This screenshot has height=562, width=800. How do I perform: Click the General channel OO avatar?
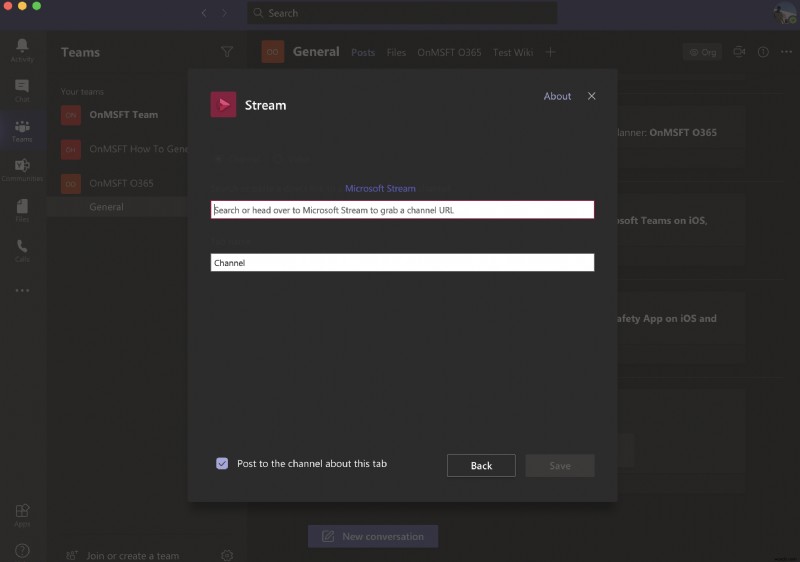(273, 52)
